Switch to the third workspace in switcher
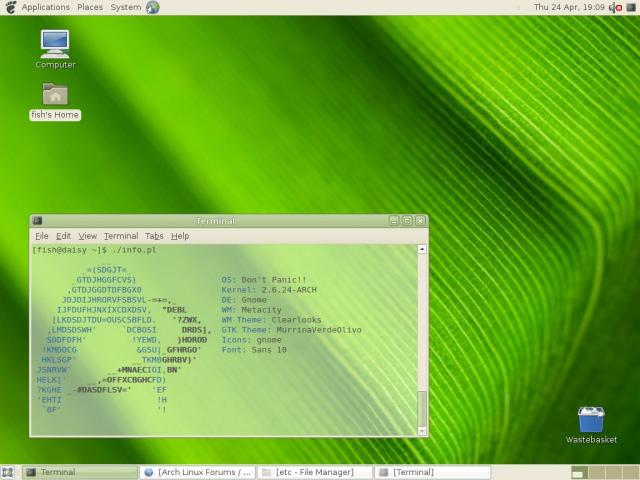 click(x=613, y=472)
